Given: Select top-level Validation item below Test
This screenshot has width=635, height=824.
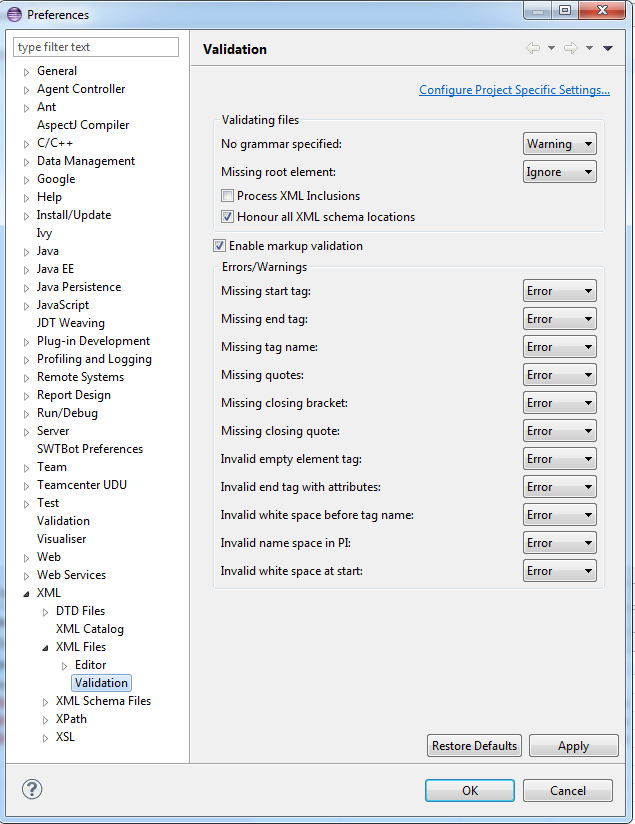Looking at the screenshot, I should click(x=63, y=521).
